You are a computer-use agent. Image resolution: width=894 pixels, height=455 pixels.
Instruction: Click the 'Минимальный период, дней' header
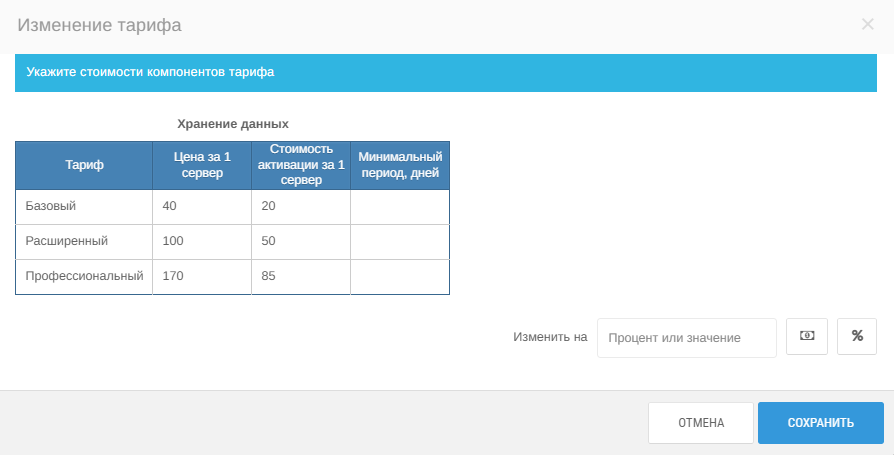point(400,165)
